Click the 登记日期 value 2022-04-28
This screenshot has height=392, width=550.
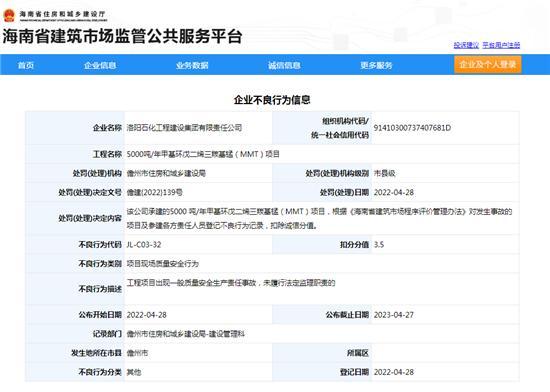[x=394, y=372]
